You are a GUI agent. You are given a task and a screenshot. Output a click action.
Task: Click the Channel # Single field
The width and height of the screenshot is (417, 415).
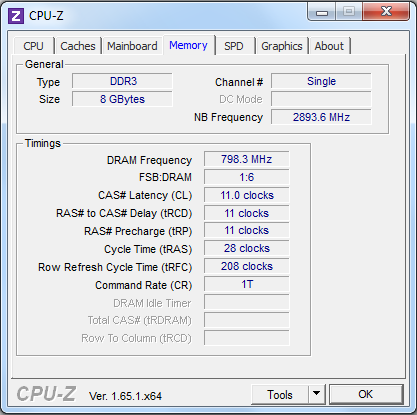(x=321, y=81)
